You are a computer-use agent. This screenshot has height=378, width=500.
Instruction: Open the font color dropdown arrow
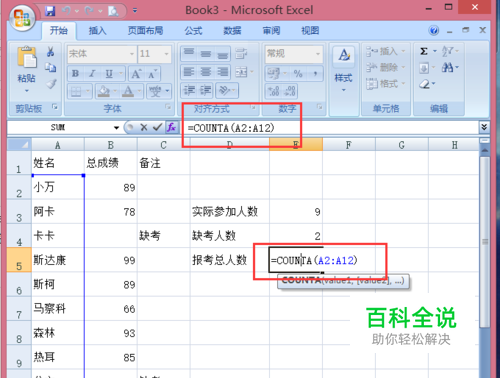140,91
